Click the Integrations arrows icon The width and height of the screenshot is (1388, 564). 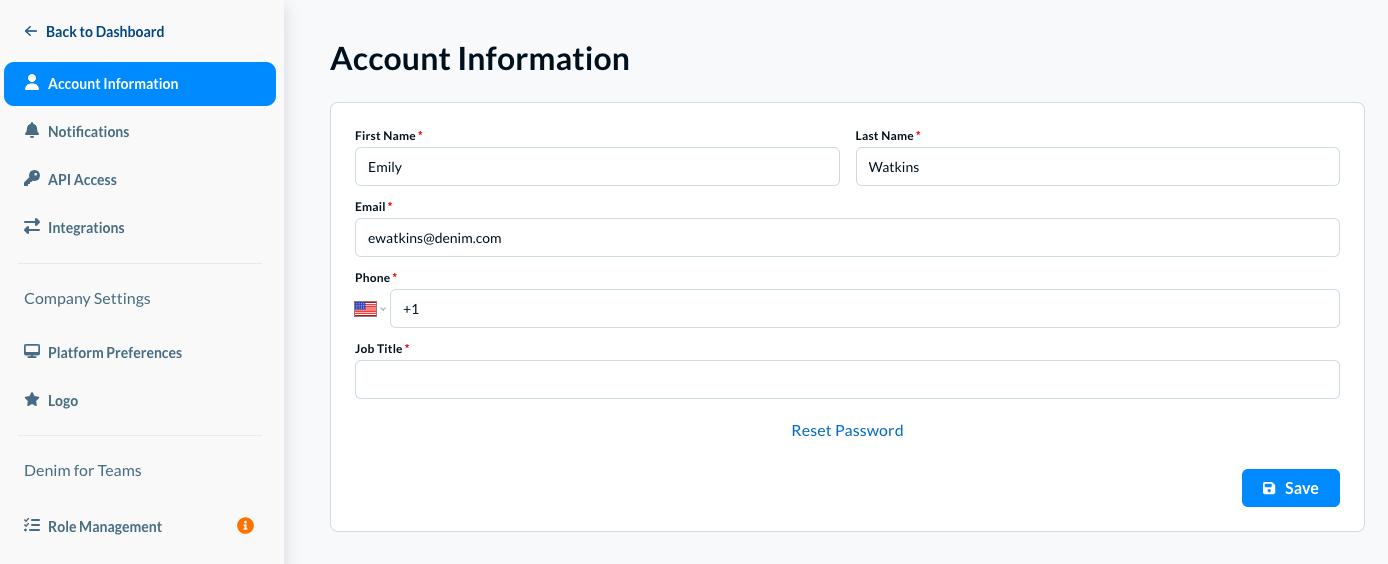point(32,227)
